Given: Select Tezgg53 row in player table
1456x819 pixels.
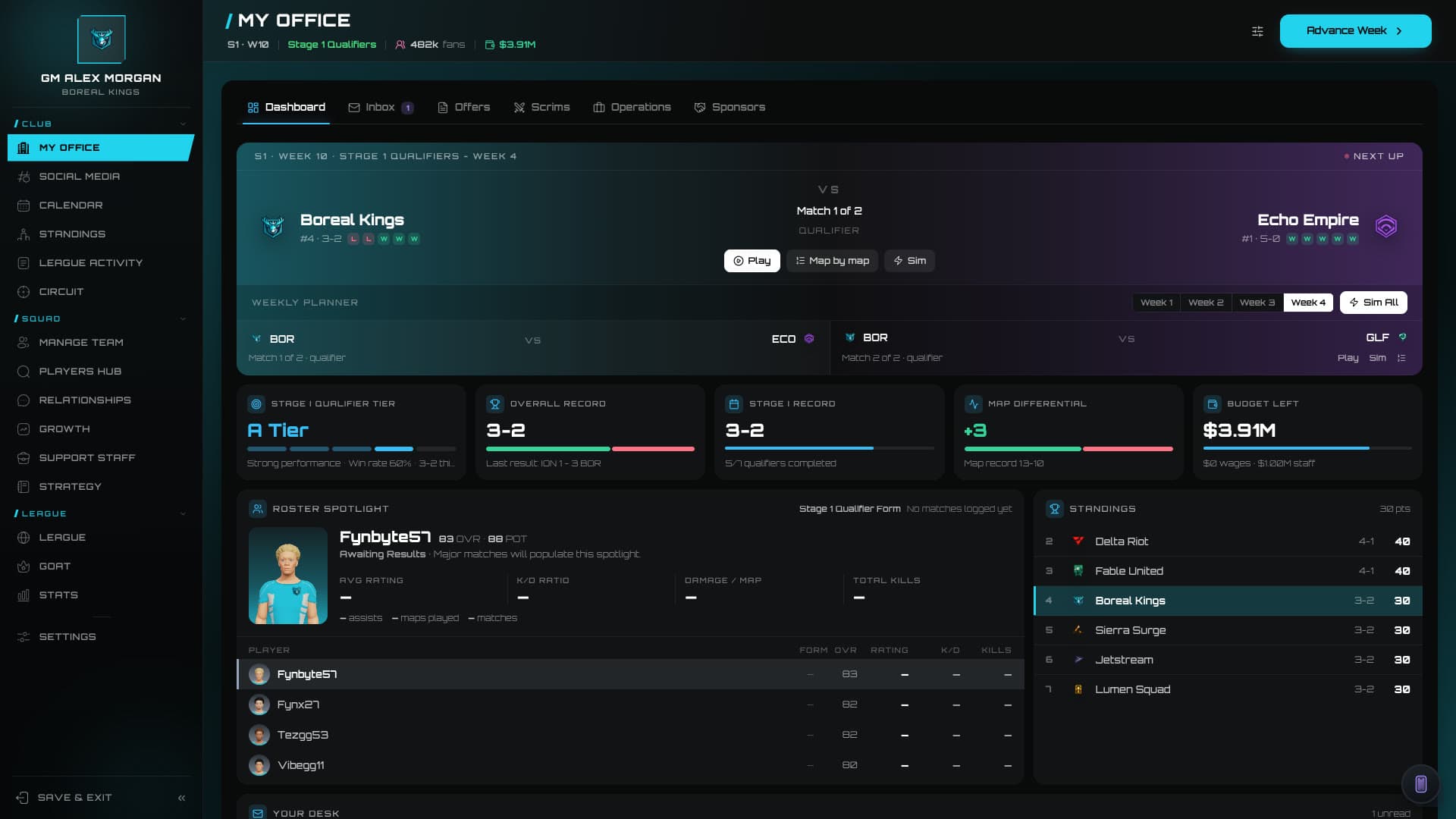Looking at the screenshot, I should point(630,735).
